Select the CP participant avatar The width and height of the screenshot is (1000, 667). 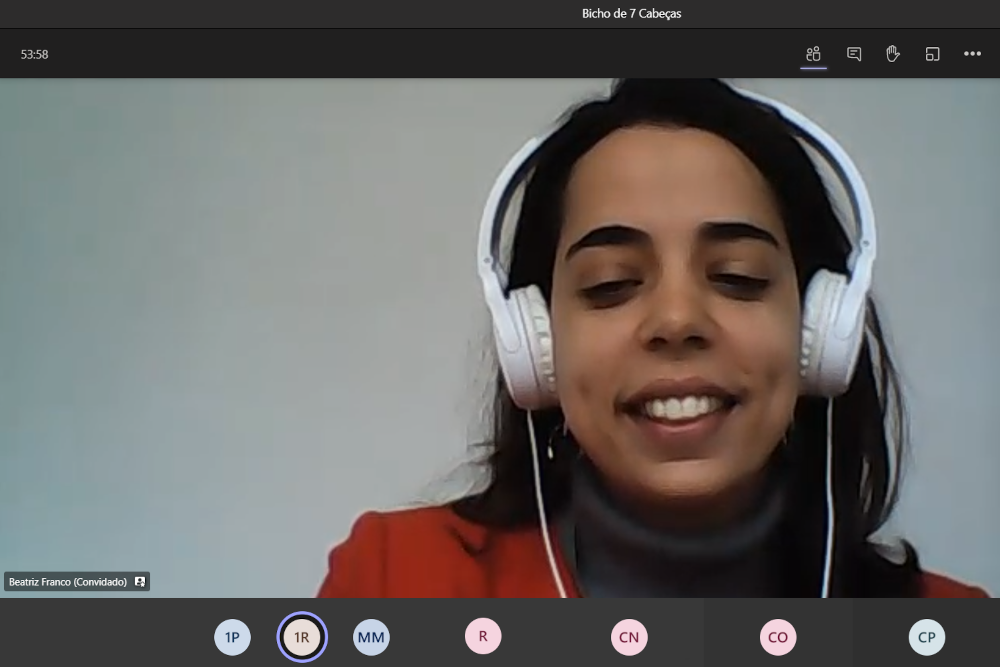click(x=926, y=637)
